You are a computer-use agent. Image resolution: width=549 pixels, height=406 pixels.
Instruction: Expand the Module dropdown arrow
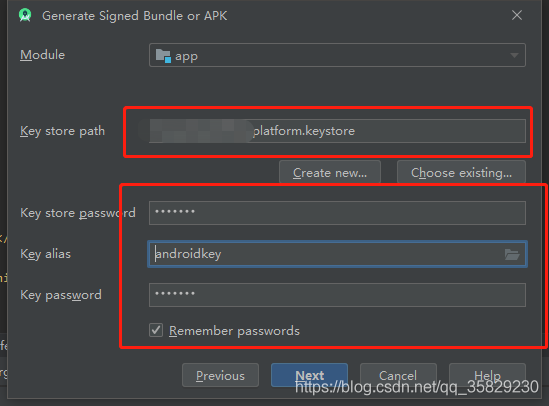pos(514,55)
